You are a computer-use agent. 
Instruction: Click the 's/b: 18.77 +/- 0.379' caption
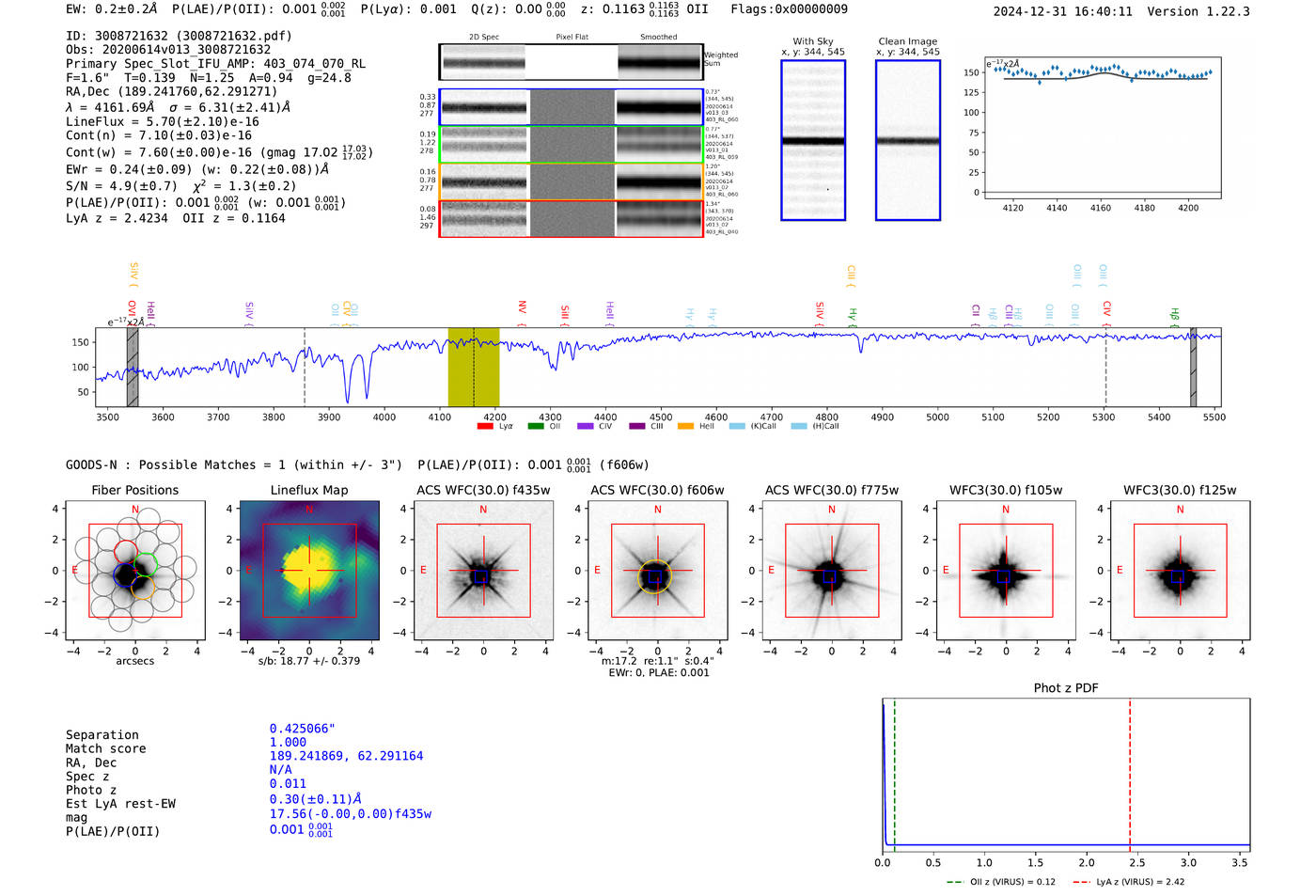tap(309, 661)
